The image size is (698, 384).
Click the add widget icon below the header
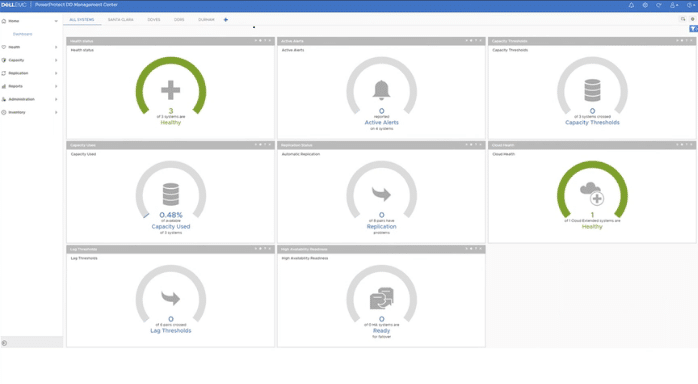coord(683,19)
